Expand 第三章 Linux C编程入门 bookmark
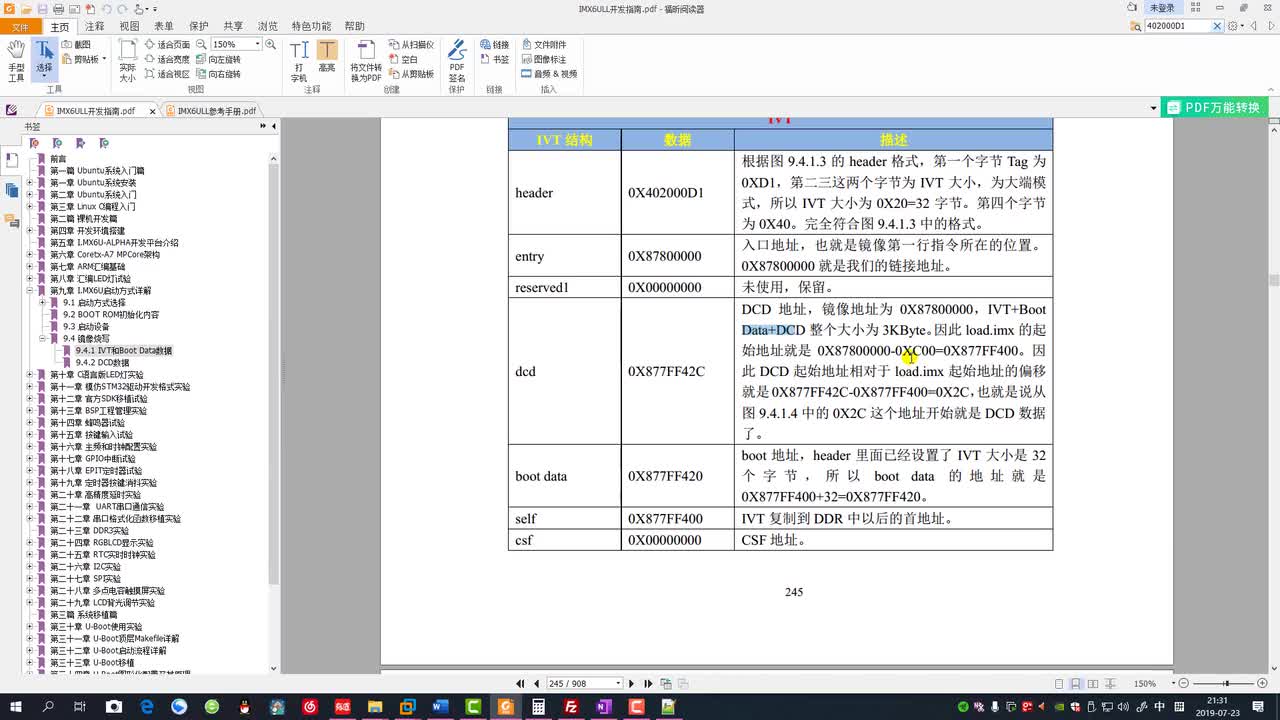The image size is (1280, 720). coord(30,207)
